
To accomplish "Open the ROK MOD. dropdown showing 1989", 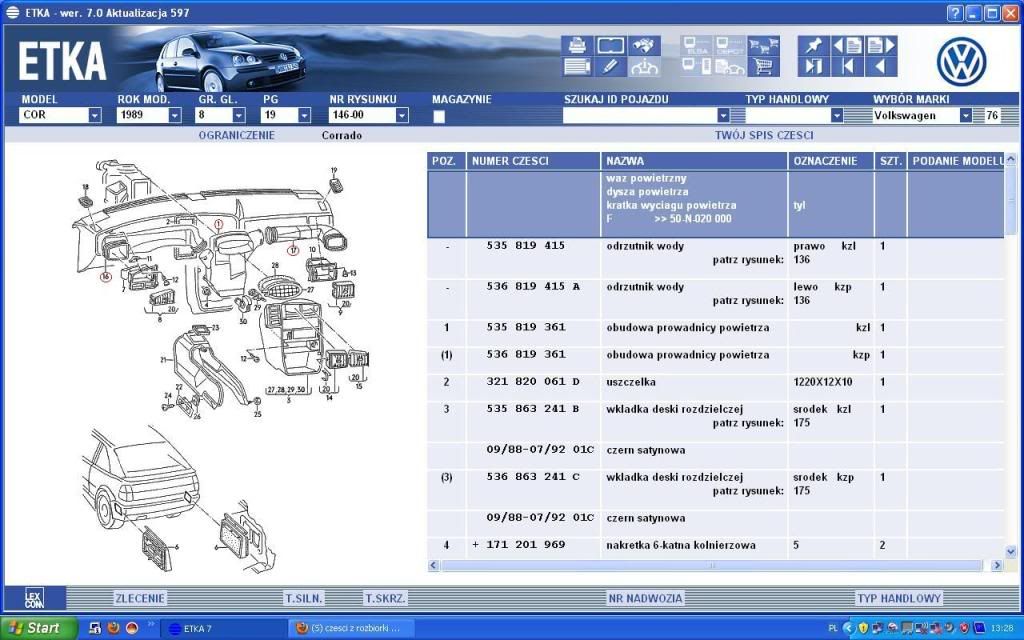I will click(174, 115).
